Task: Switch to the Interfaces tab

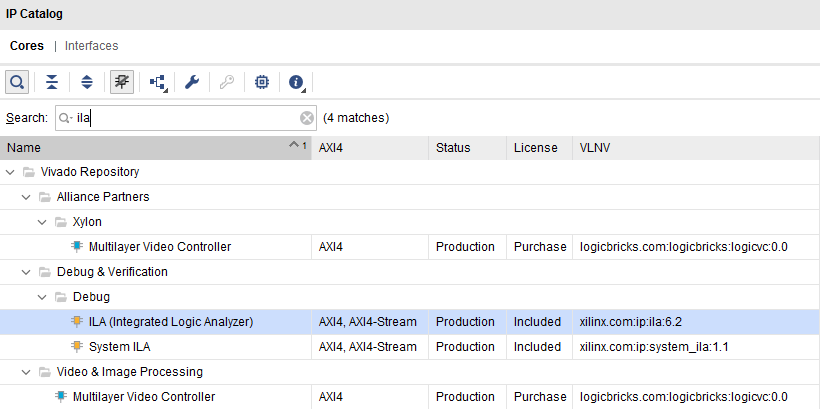Action: [92, 46]
